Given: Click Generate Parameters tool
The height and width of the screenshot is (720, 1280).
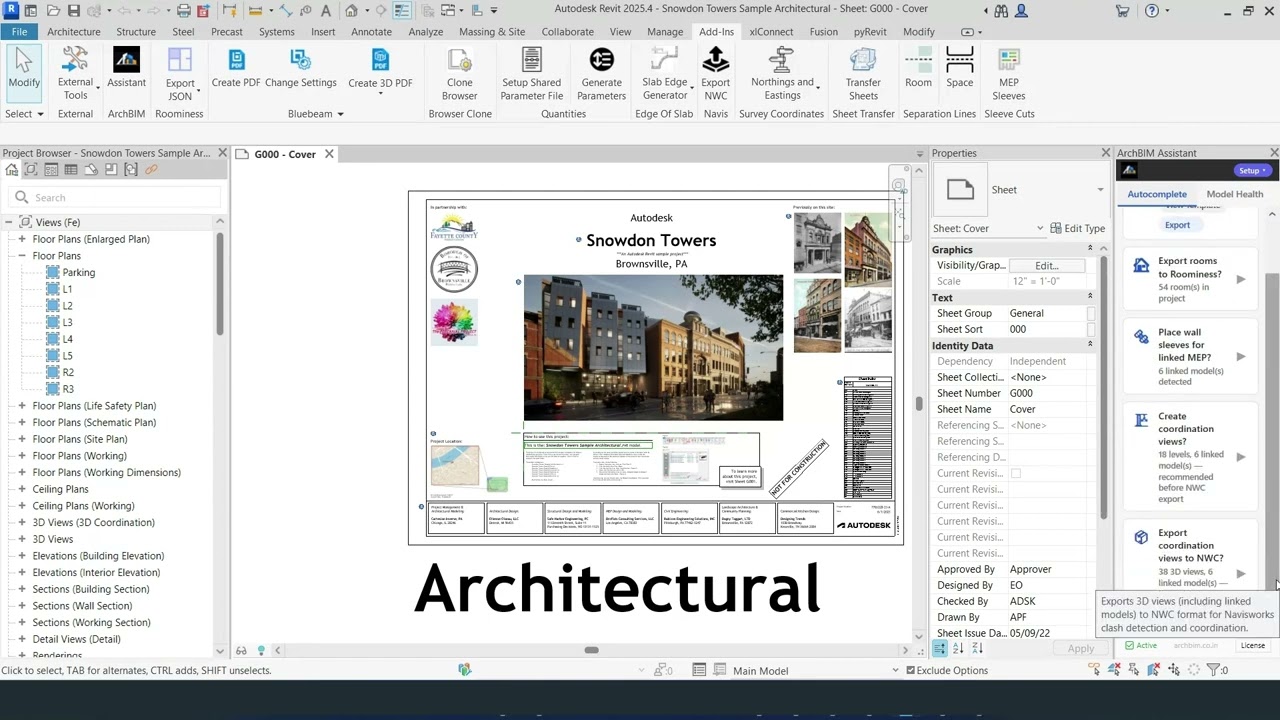Looking at the screenshot, I should click(x=601, y=73).
